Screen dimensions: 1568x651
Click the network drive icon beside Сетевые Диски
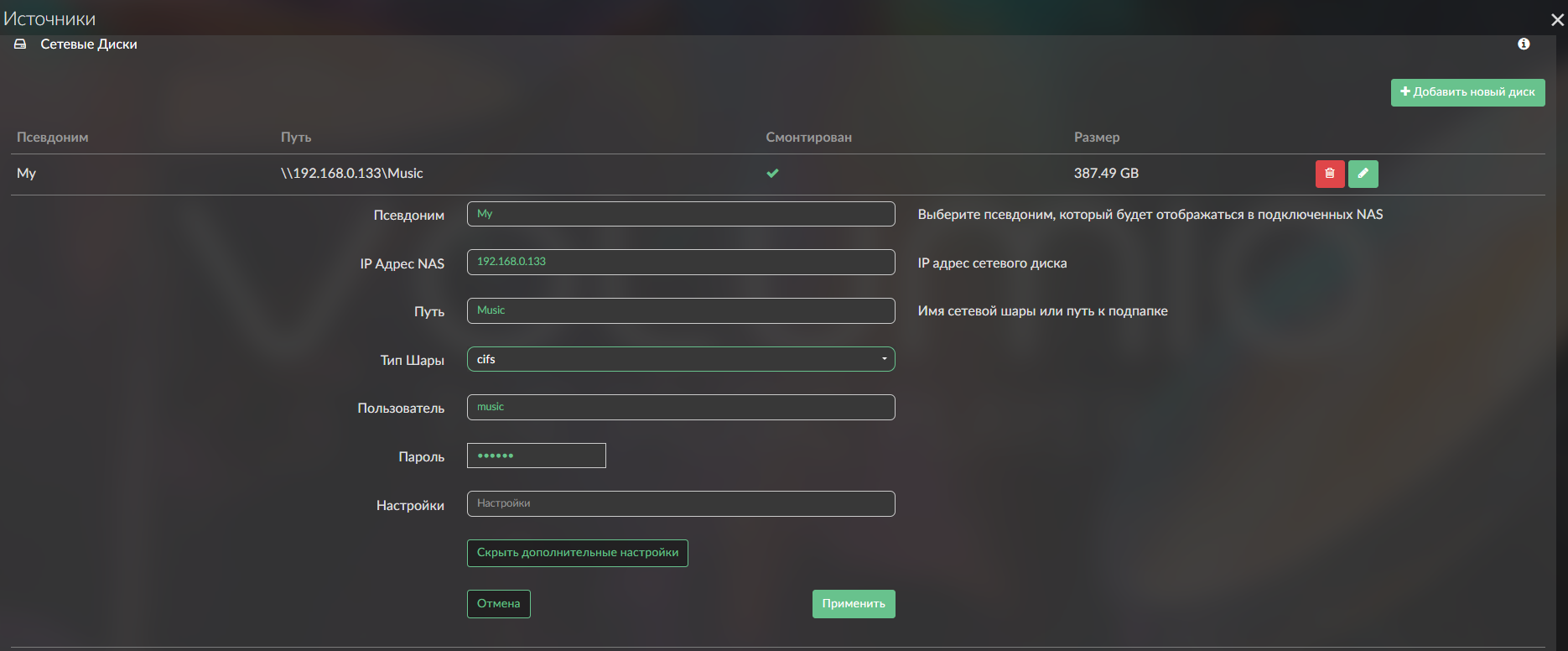[x=20, y=44]
